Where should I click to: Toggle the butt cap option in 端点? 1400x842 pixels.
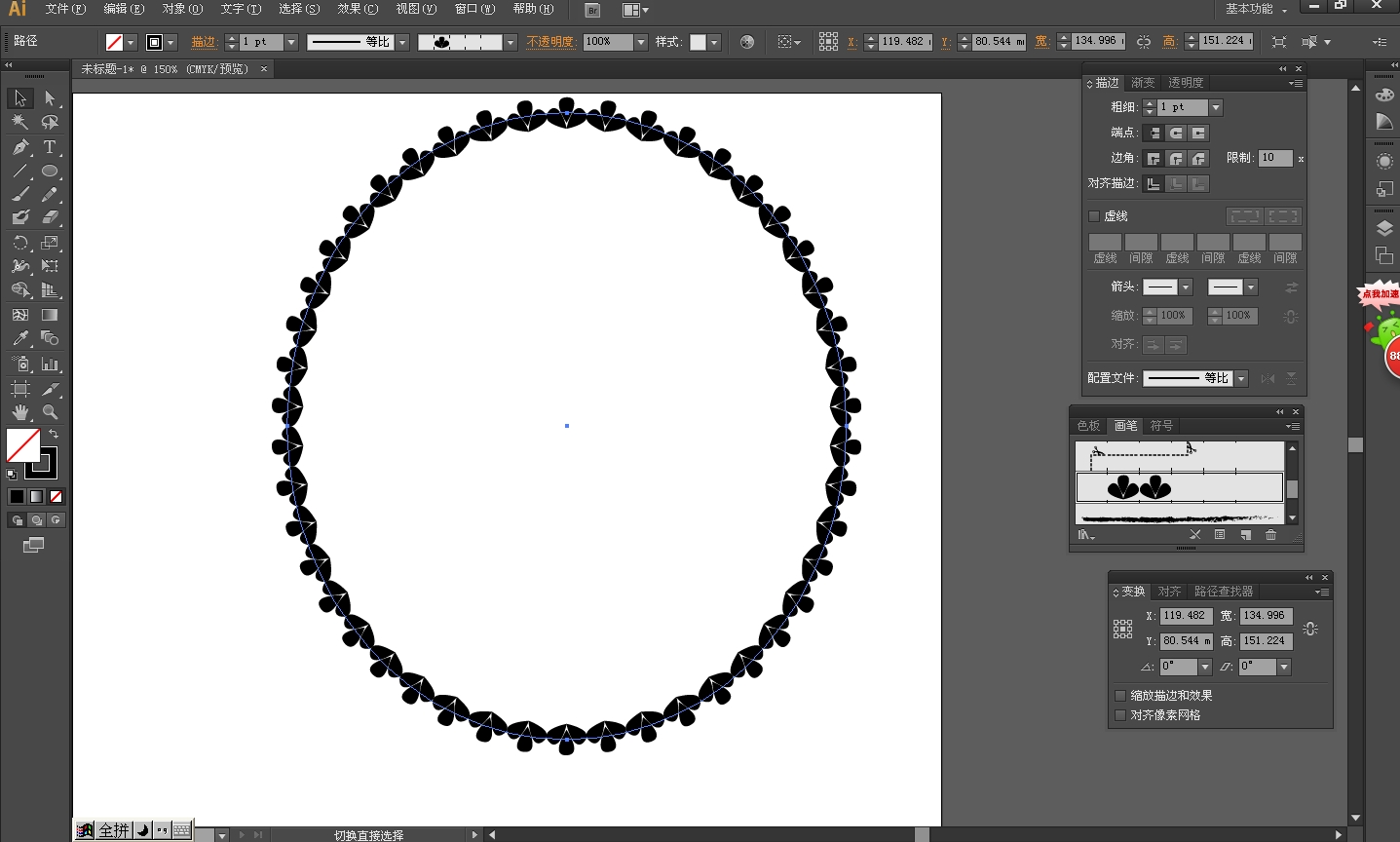tap(1154, 133)
